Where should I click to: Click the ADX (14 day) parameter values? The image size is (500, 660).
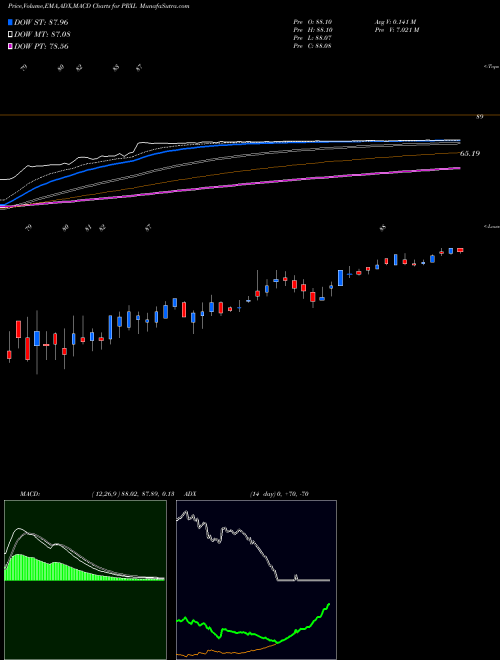pos(279,494)
